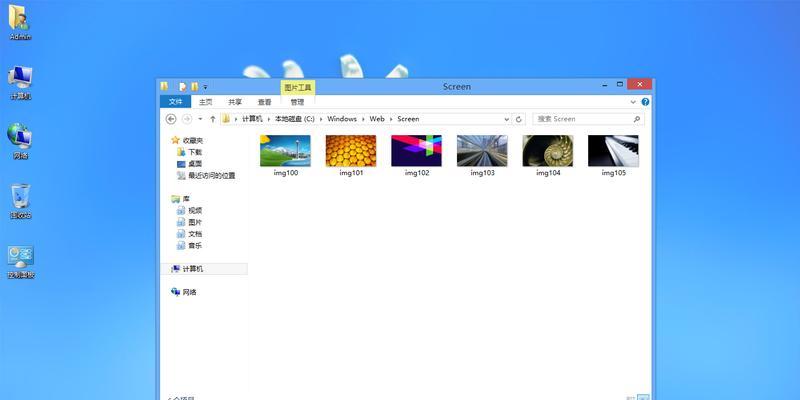Screen dimensions: 800x400
Task: Open the 计算机 desktop icon
Action: coord(20,83)
